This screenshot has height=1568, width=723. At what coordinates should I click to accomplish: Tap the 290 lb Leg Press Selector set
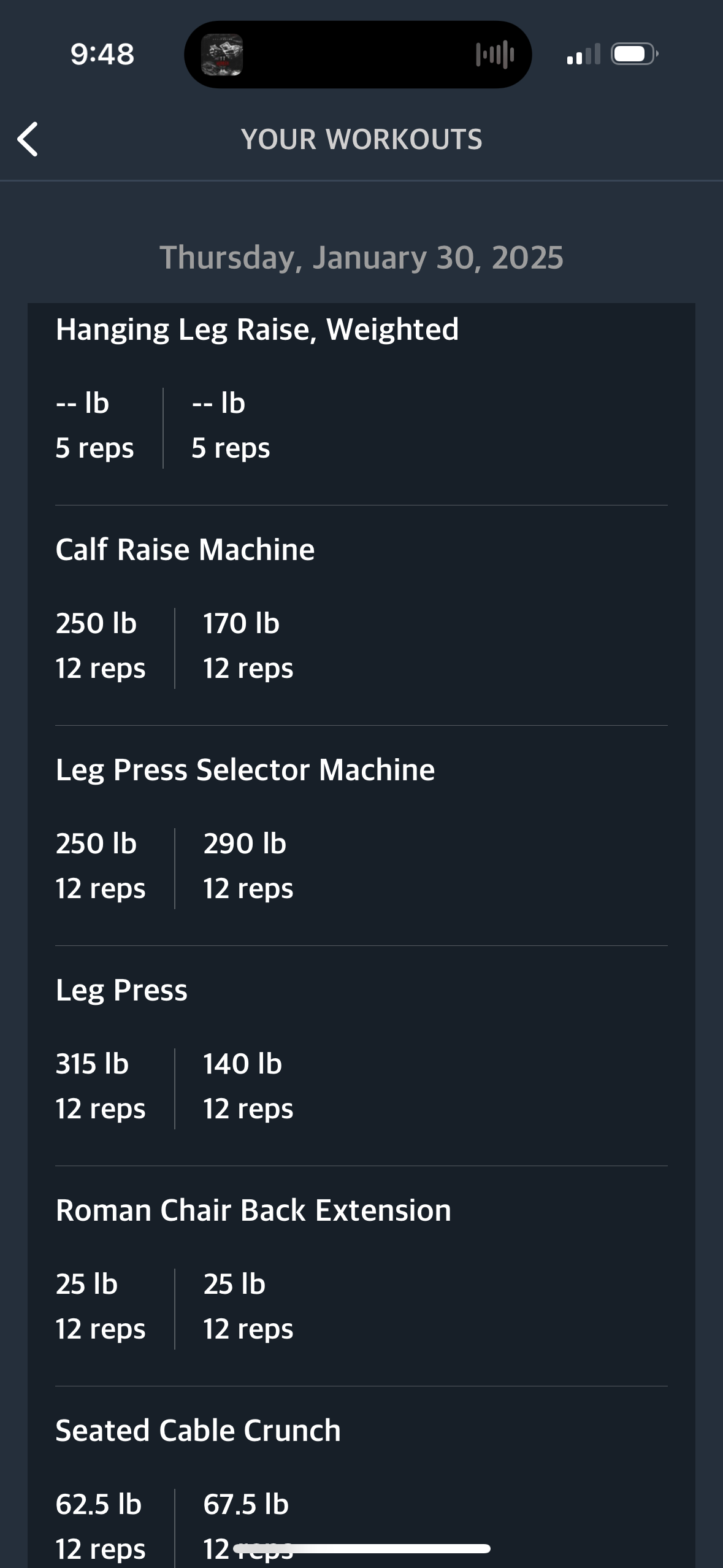pyautogui.click(x=248, y=866)
